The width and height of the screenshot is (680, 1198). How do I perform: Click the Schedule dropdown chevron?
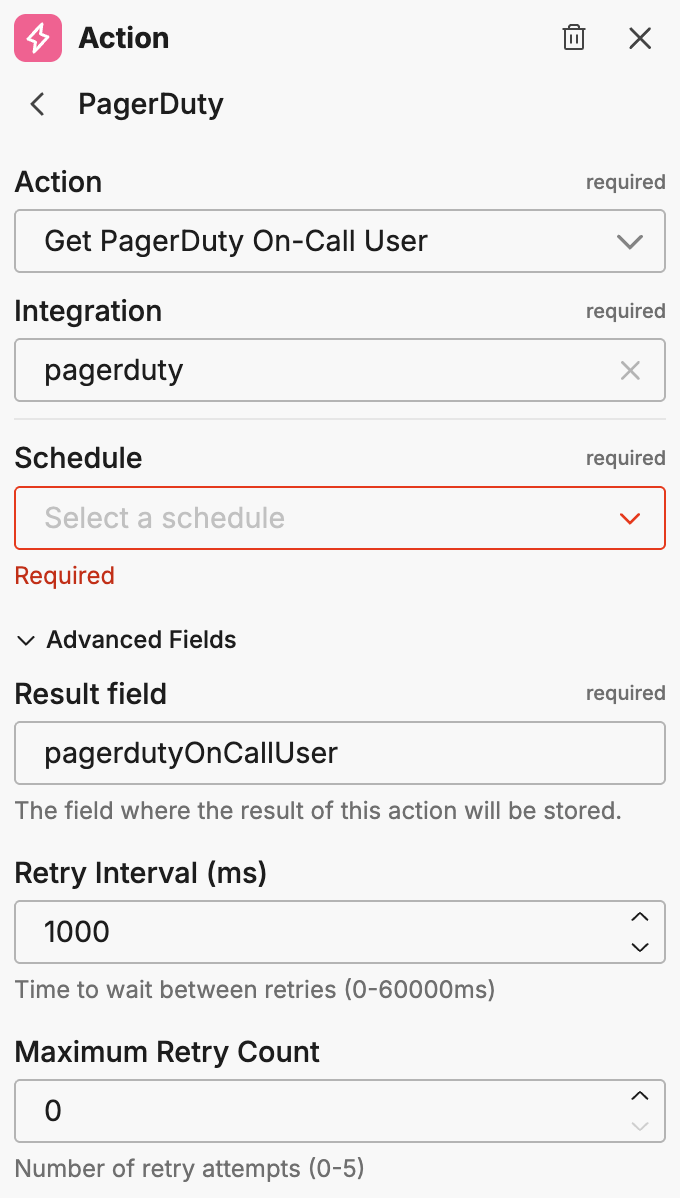(628, 518)
